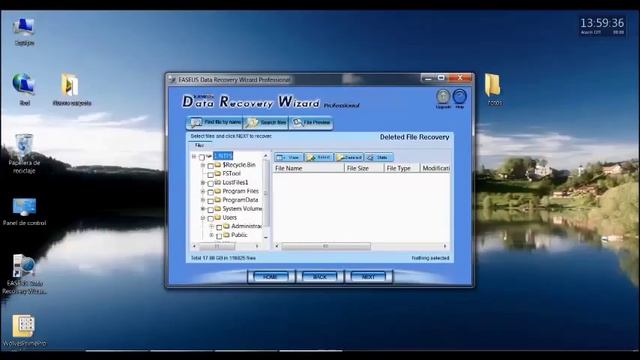Expand the $Recycle.Bin tree node
Image resolution: width=640 pixels, height=360 pixels.
[x=203, y=165]
